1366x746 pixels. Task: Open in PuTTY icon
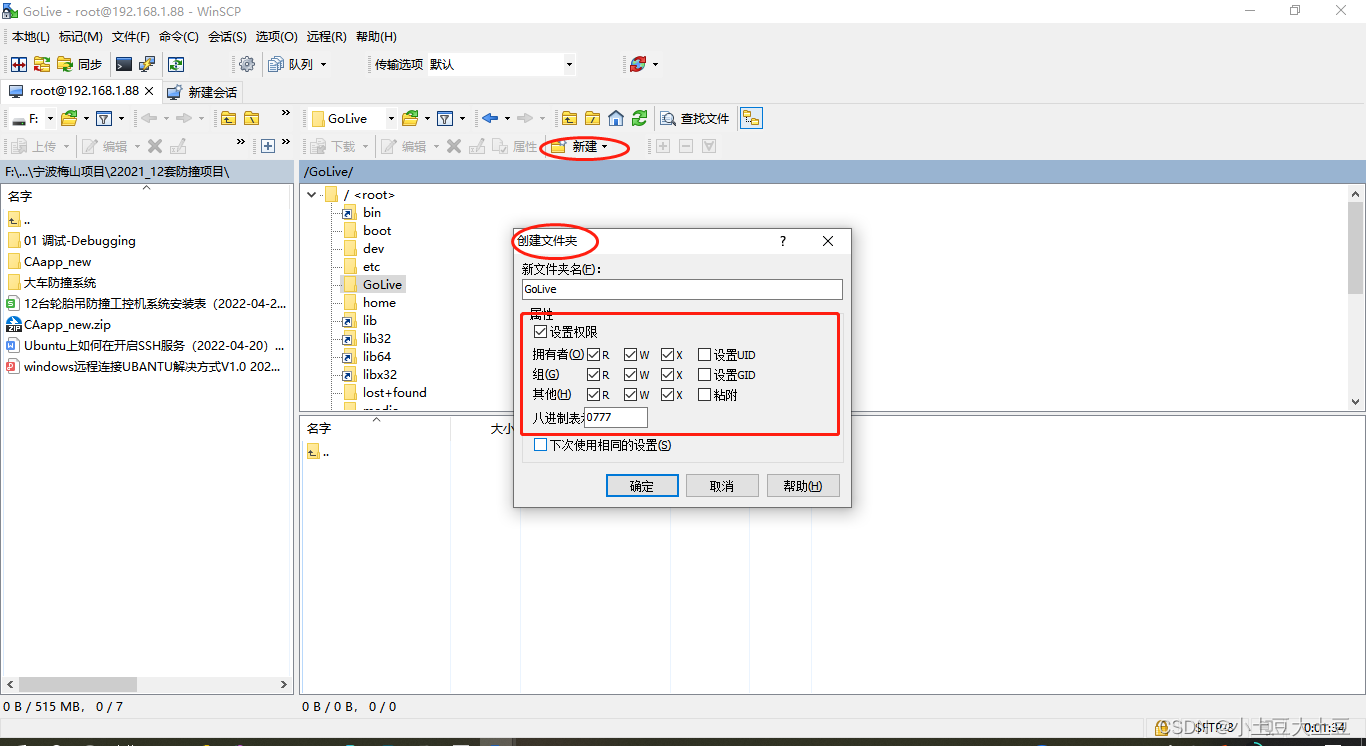(147, 64)
